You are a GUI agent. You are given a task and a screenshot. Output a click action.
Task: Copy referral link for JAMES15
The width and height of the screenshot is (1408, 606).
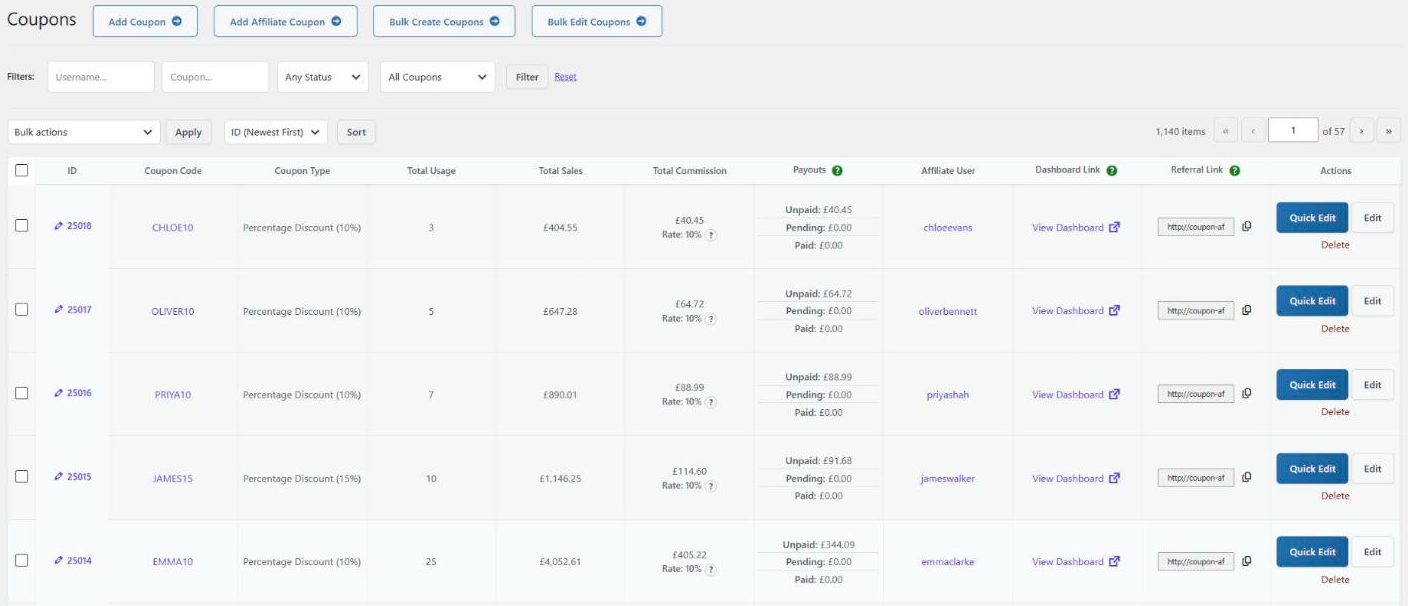coord(1247,478)
